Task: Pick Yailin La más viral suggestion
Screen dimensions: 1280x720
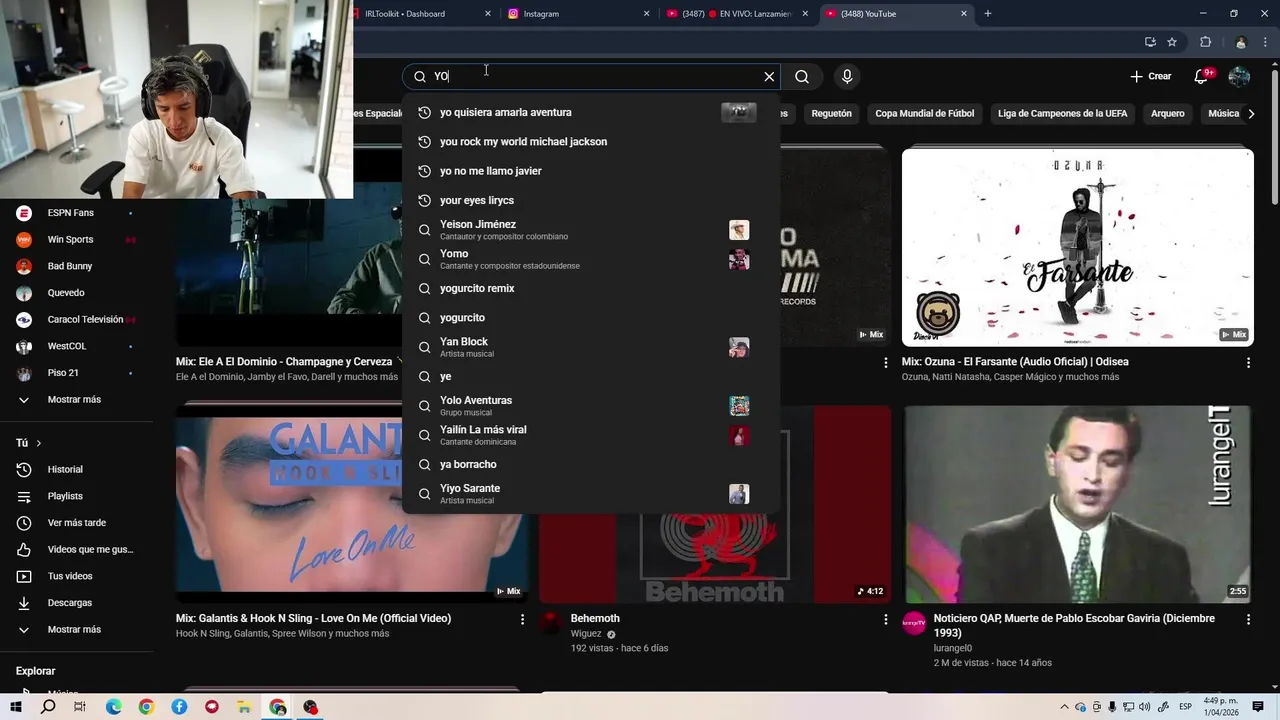Action: pyautogui.click(x=590, y=435)
